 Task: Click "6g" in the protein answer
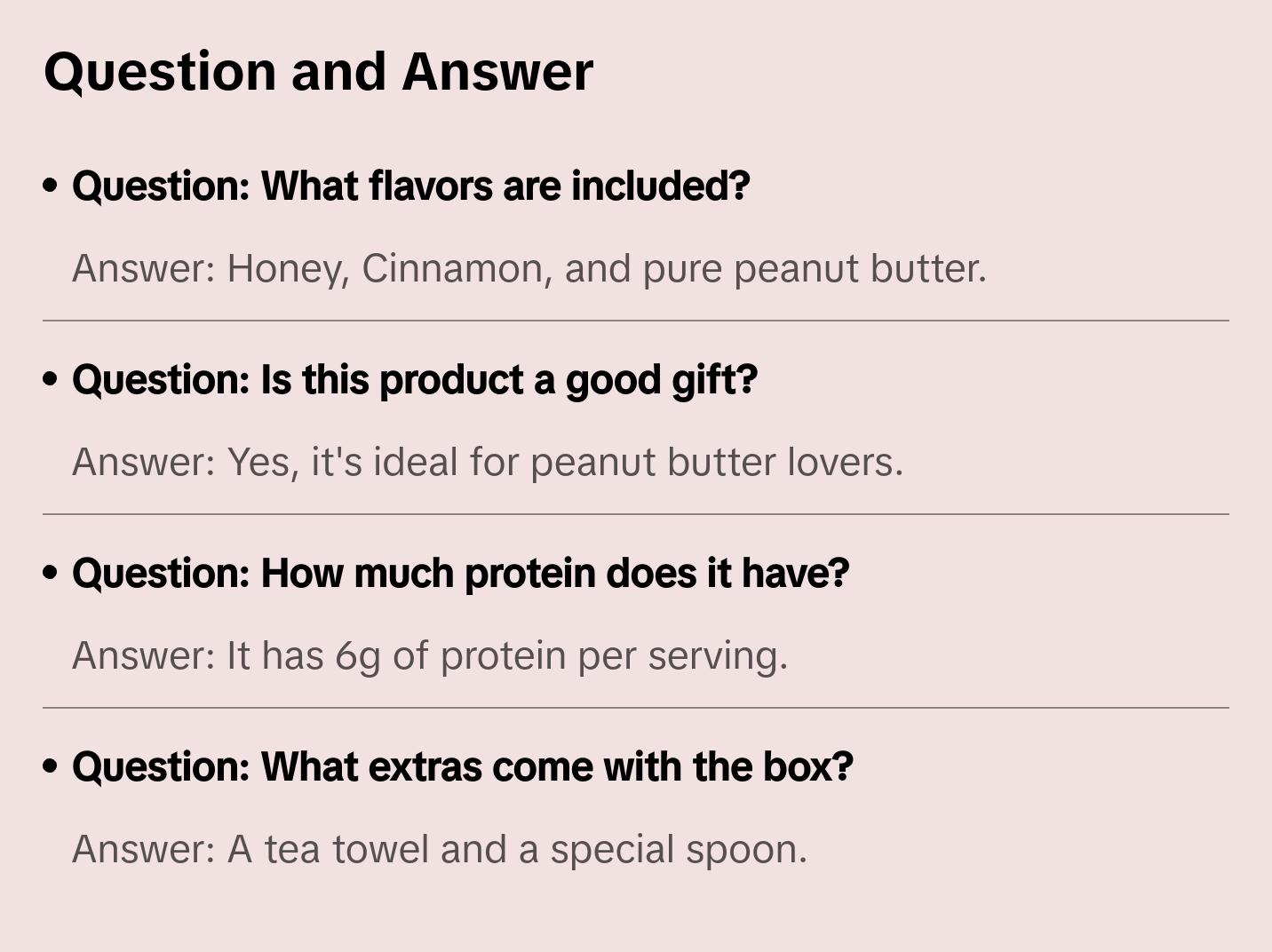click(x=358, y=657)
